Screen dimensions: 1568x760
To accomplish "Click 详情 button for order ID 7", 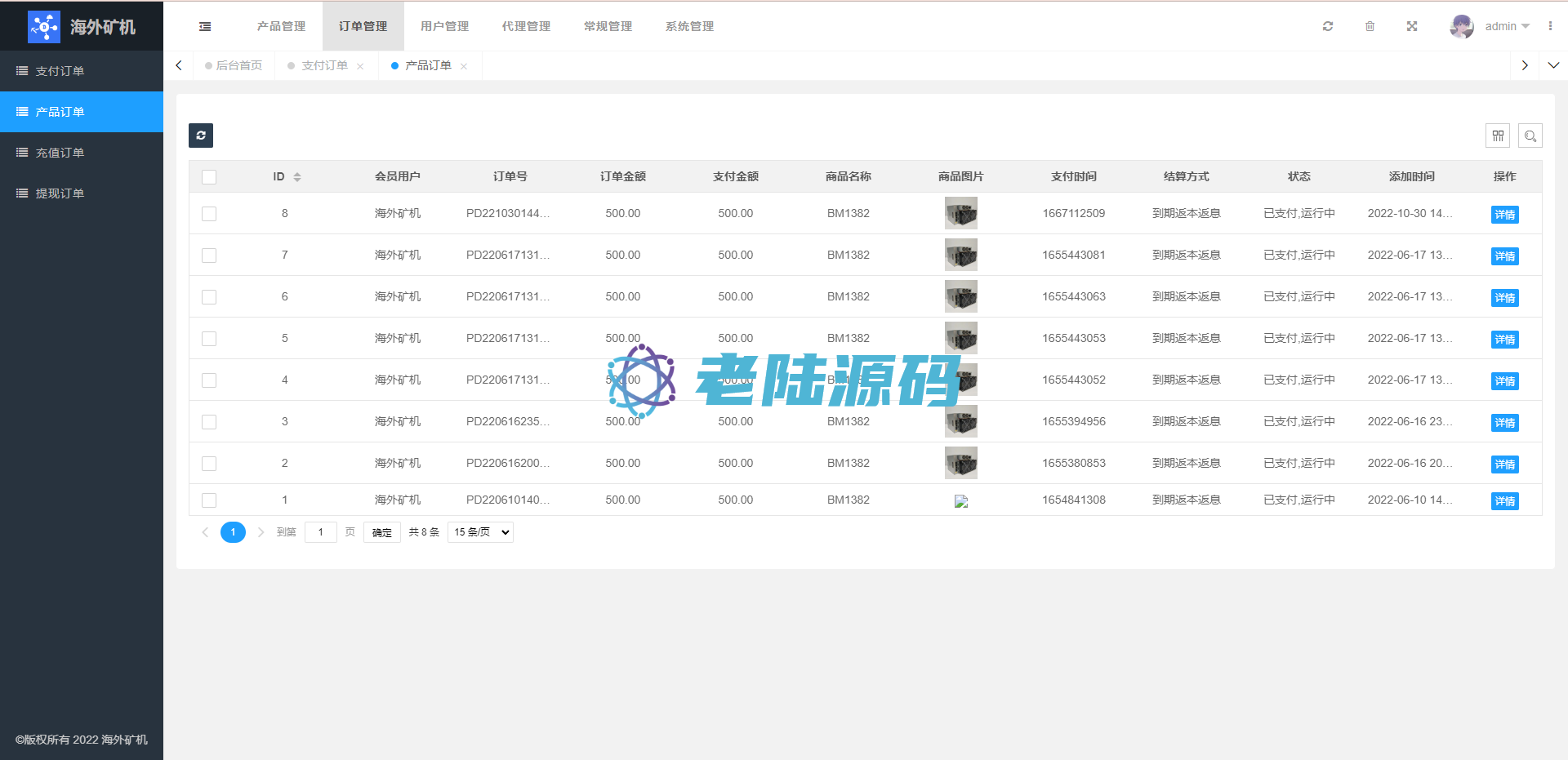I will click(1504, 256).
